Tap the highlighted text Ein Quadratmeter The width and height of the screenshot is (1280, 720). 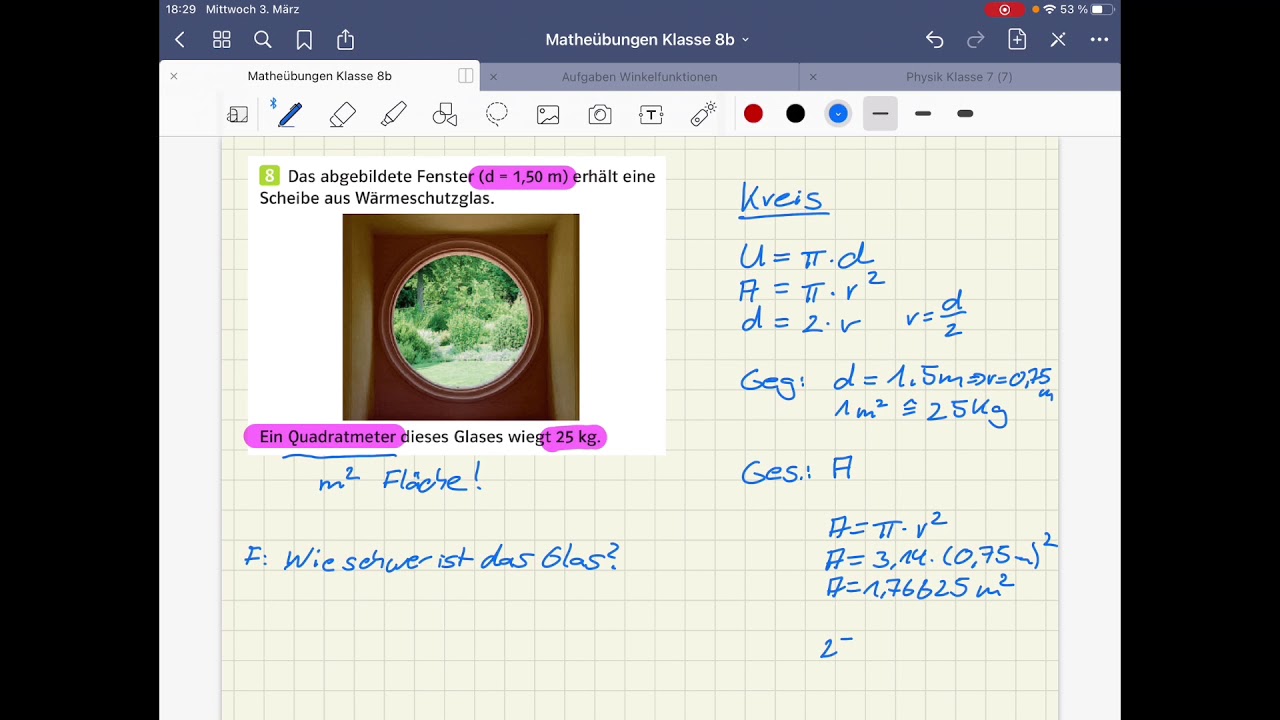(x=327, y=437)
